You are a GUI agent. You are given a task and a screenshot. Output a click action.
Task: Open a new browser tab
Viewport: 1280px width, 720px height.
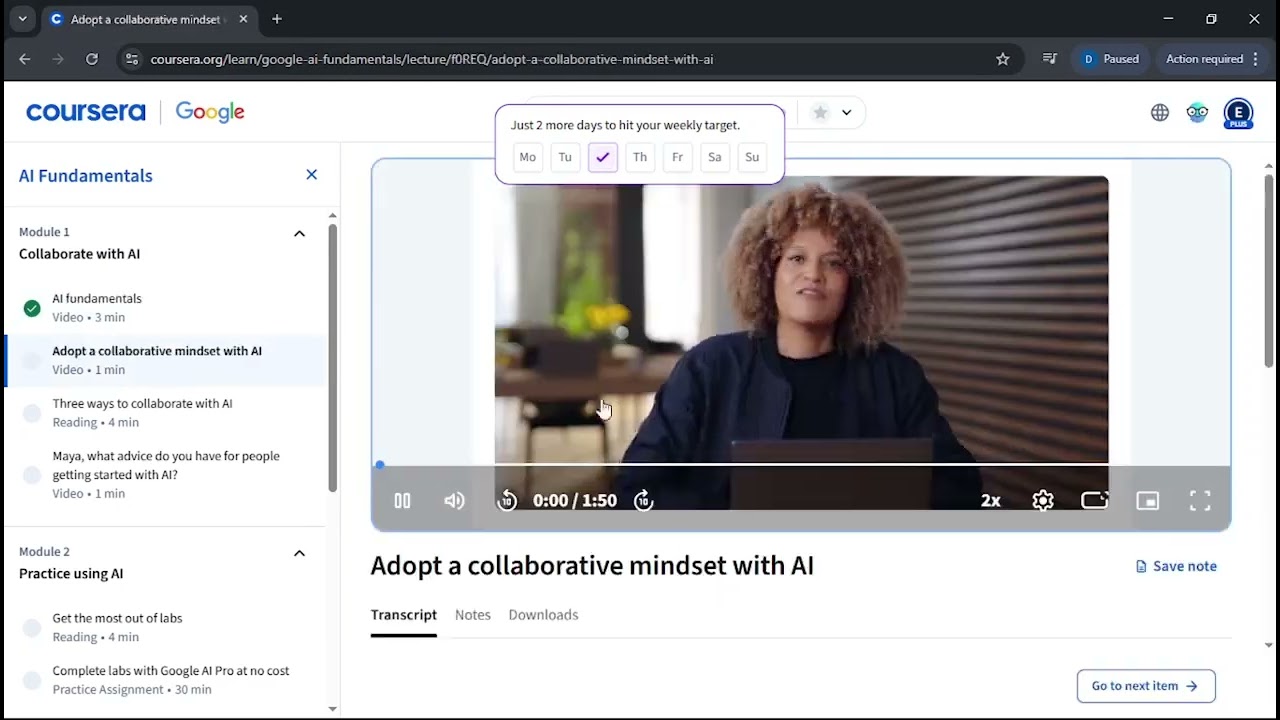[x=277, y=19]
